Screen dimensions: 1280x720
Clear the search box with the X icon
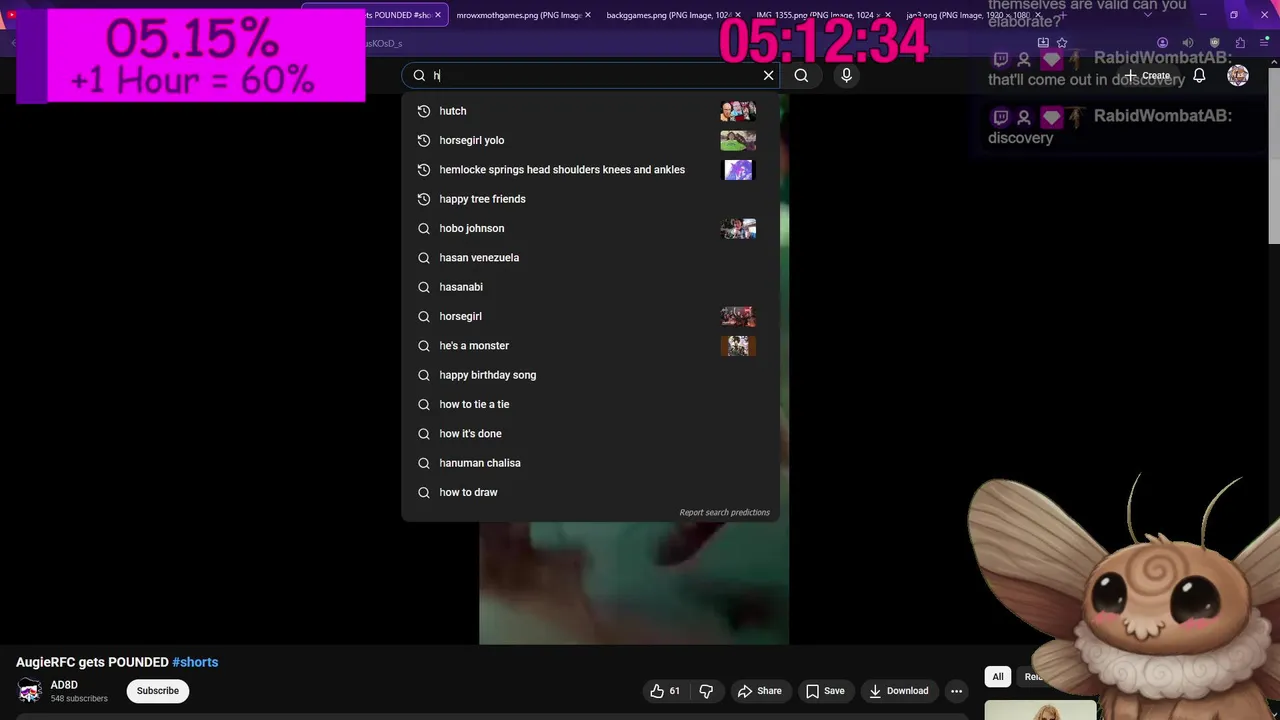[768, 75]
